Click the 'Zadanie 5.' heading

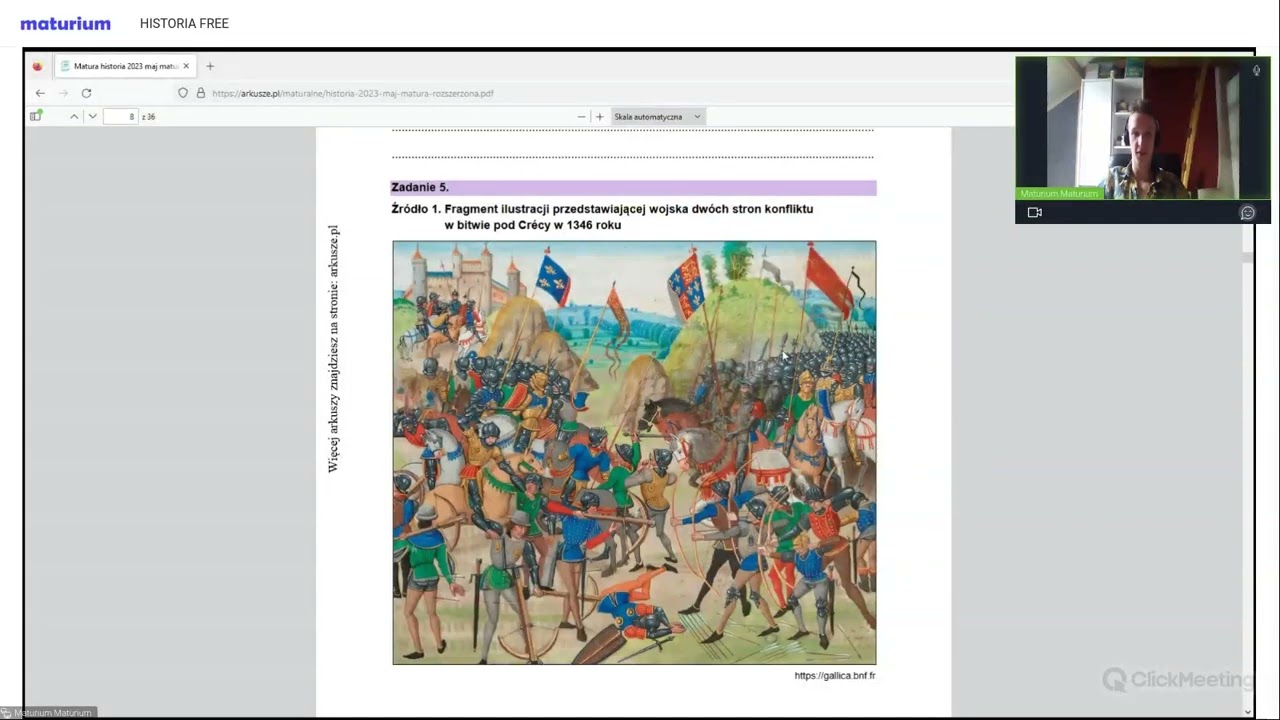[x=420, y=187]
